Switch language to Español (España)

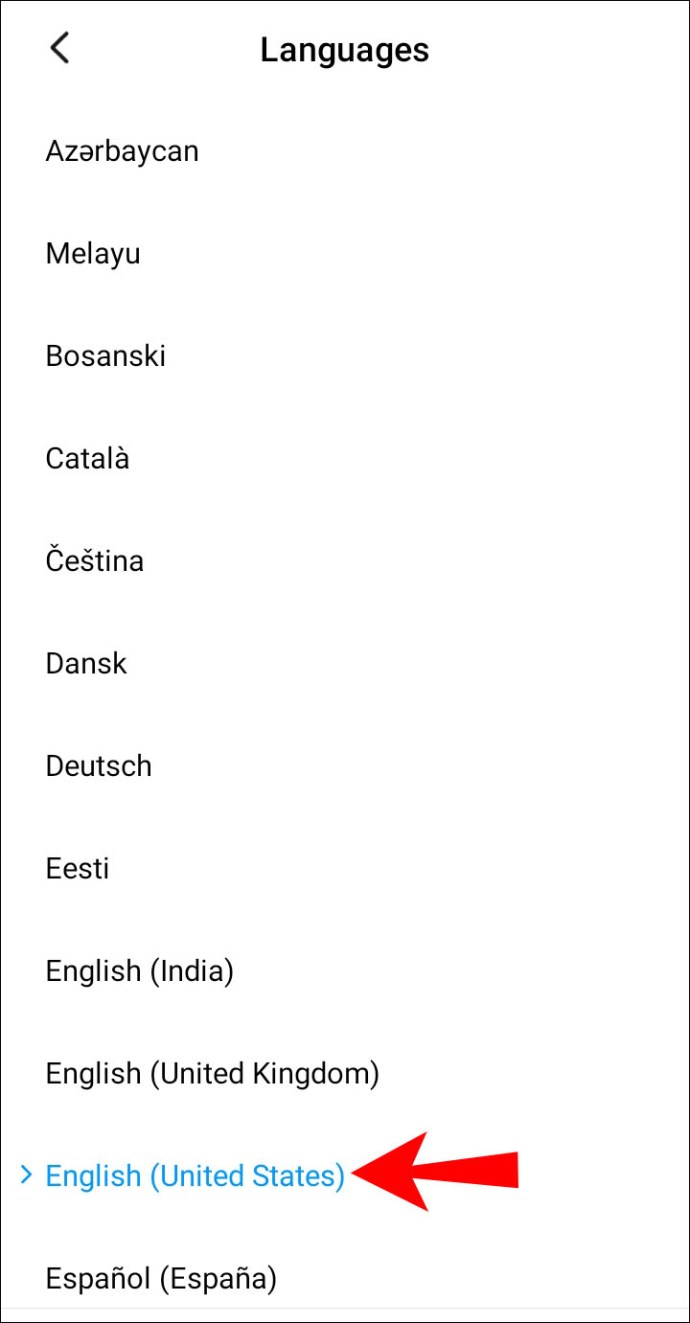161,1278
